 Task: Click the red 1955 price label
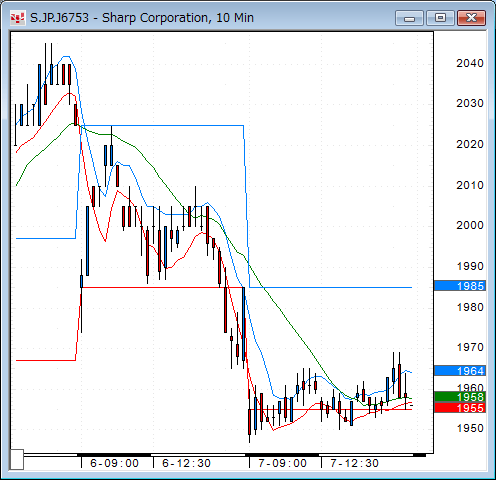point(460,408)
